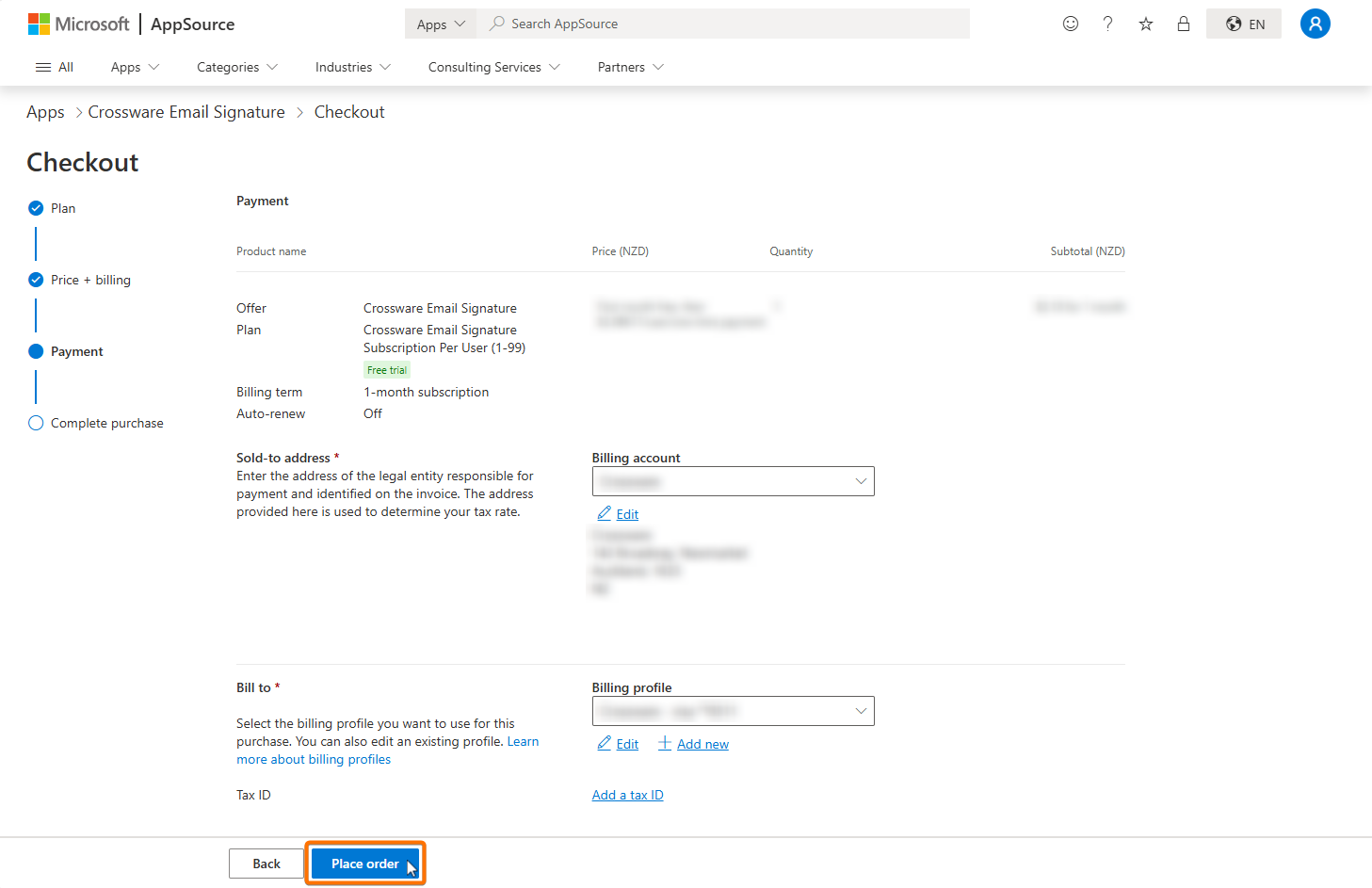
Task: Open the user account avatar
Action: [1315, 24]
